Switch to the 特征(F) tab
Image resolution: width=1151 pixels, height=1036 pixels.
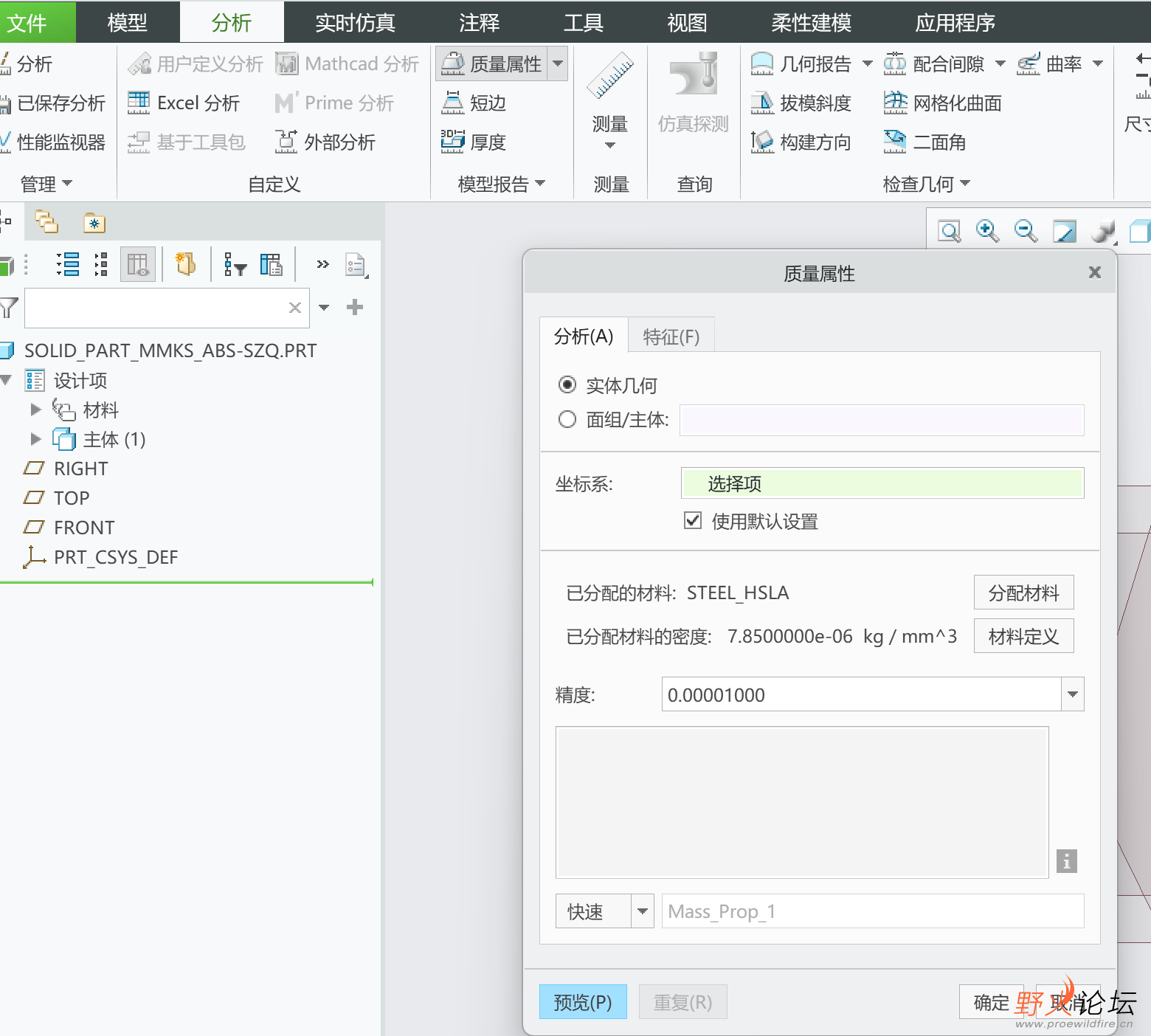(x=670, y=336)
